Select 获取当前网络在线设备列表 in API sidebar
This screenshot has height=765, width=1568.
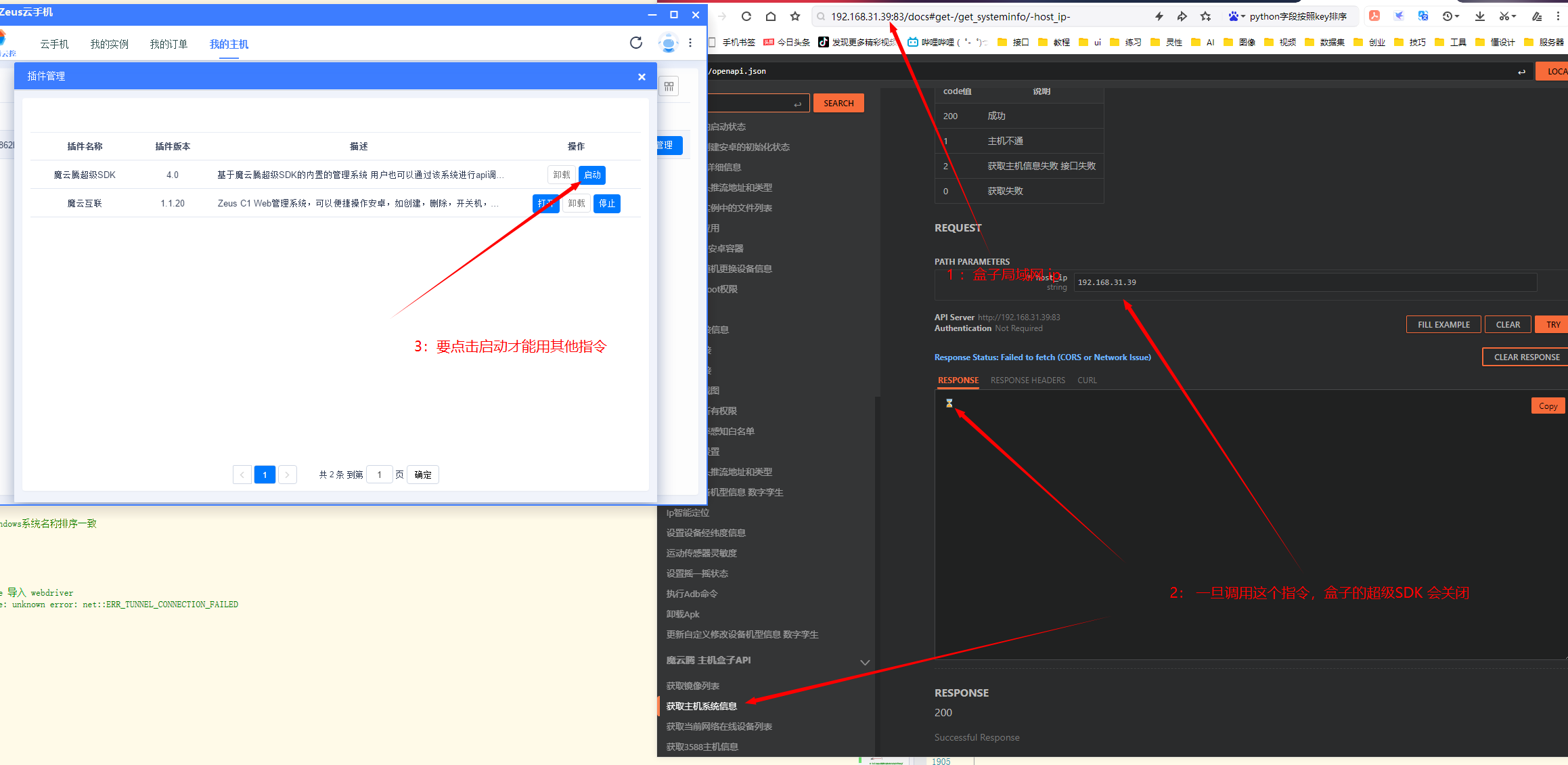pos(719,726)
